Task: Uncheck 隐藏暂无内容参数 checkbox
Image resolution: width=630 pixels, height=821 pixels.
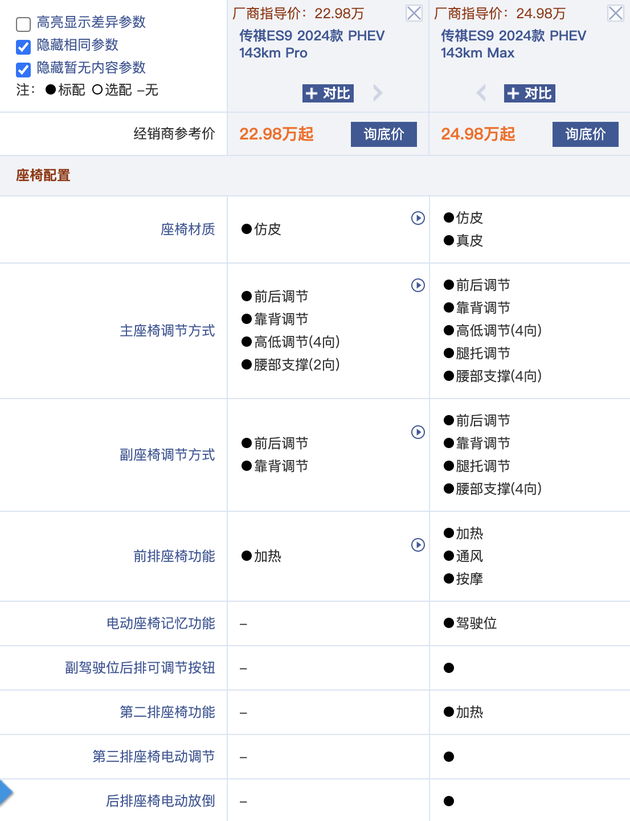Action: (23, 68)
